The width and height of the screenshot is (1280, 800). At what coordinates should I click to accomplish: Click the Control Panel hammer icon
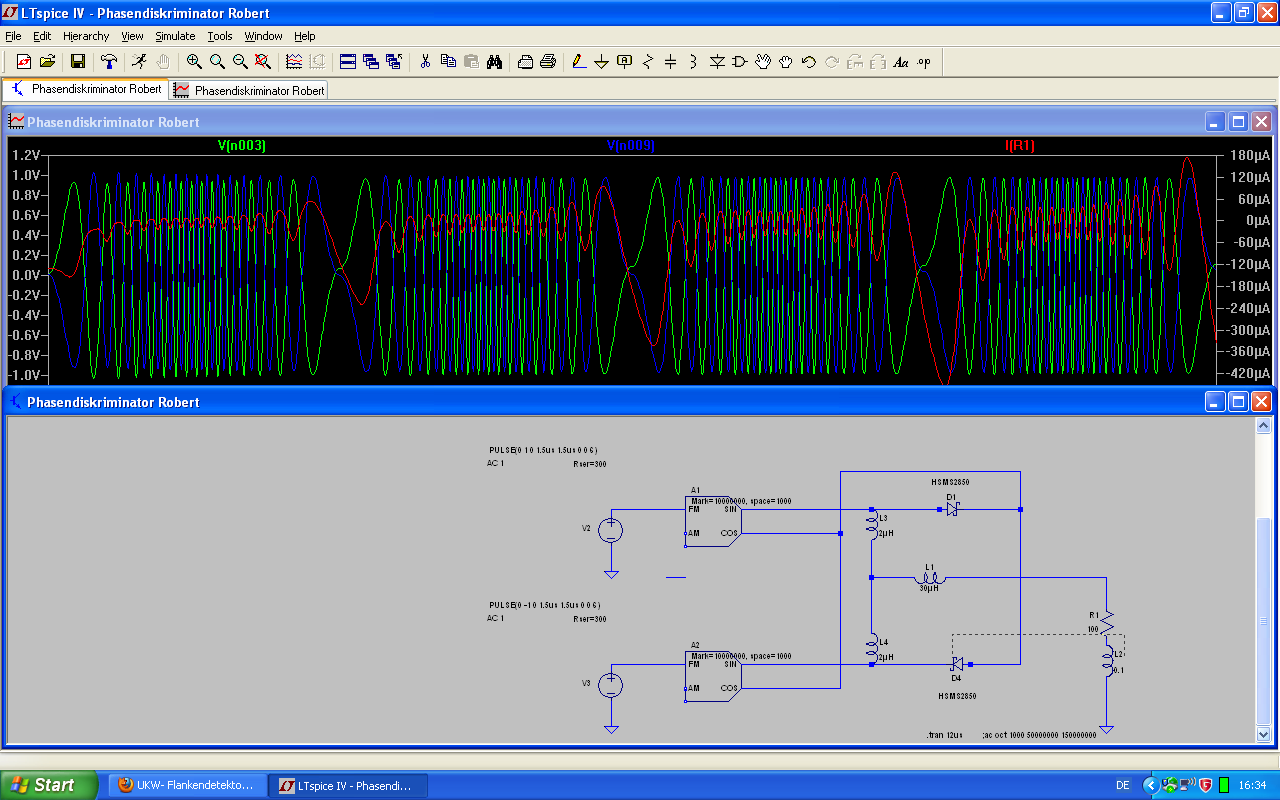(x=109, y=62)
